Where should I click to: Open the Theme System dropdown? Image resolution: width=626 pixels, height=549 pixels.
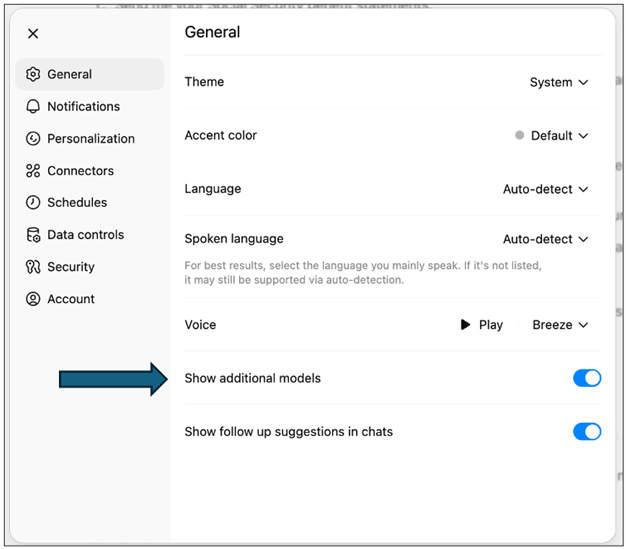coord(559,82)
